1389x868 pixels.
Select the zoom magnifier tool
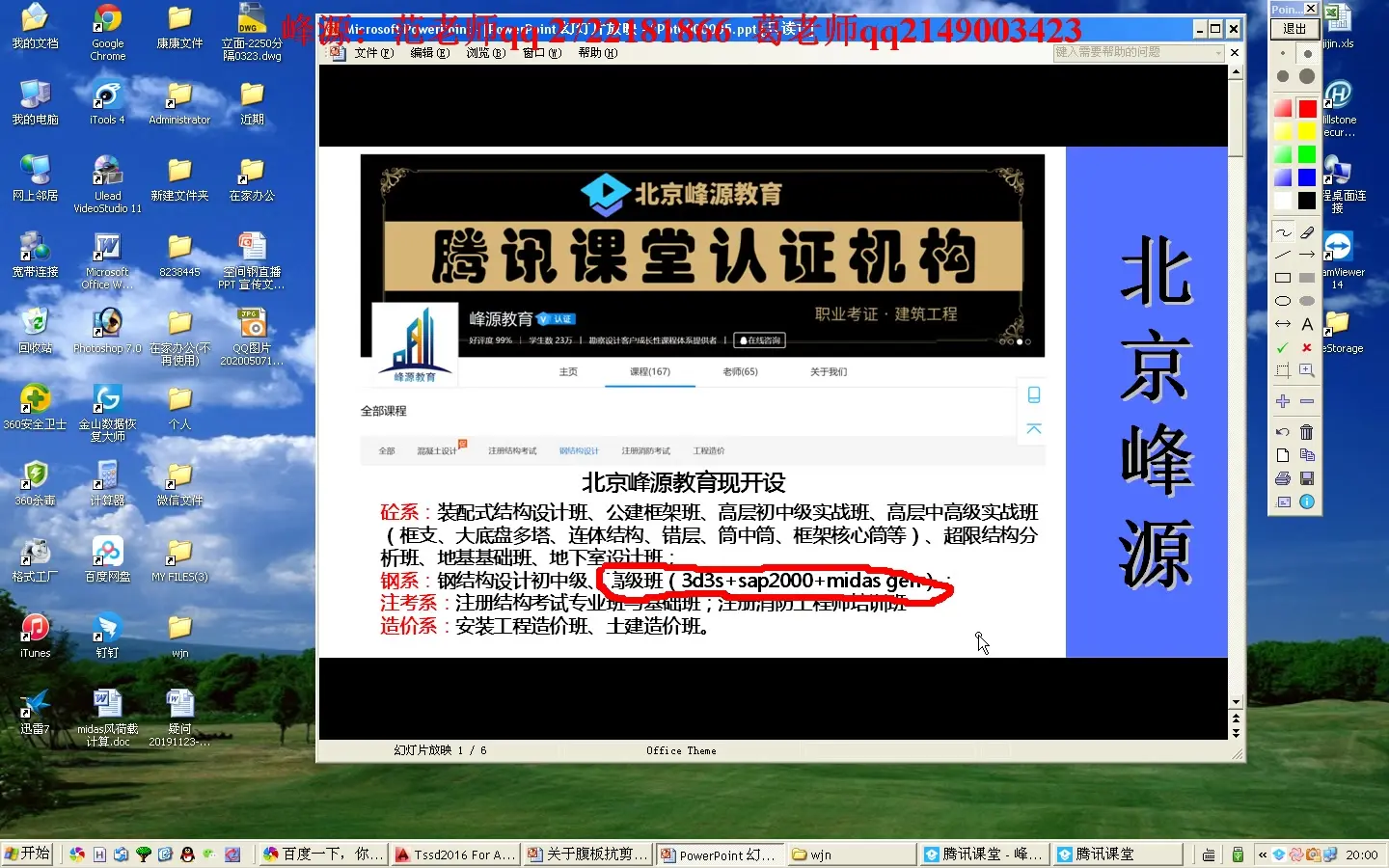tap(1307, 370)
